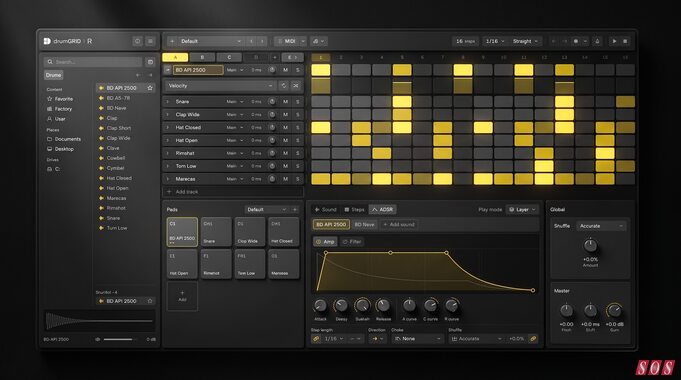681x380 pixels.
Task: Switch to the Steps tab
Action: point(354,210)
